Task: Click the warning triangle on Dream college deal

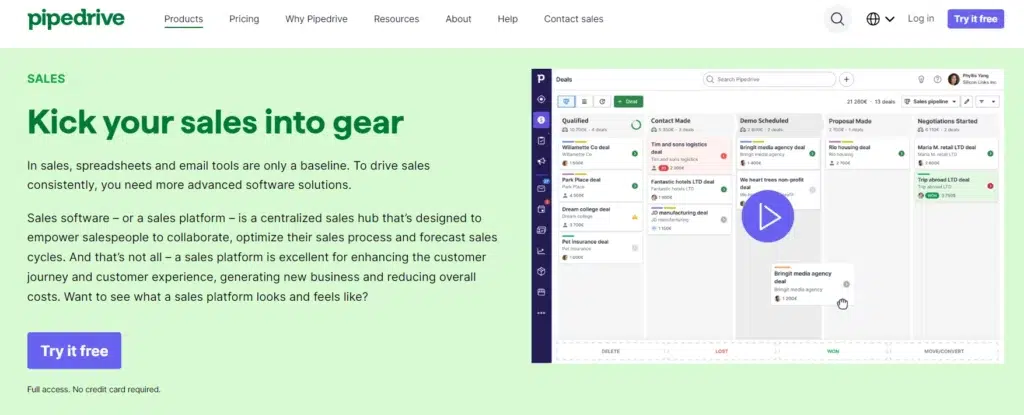Action: pyautogui.click(x=635, y=217)
